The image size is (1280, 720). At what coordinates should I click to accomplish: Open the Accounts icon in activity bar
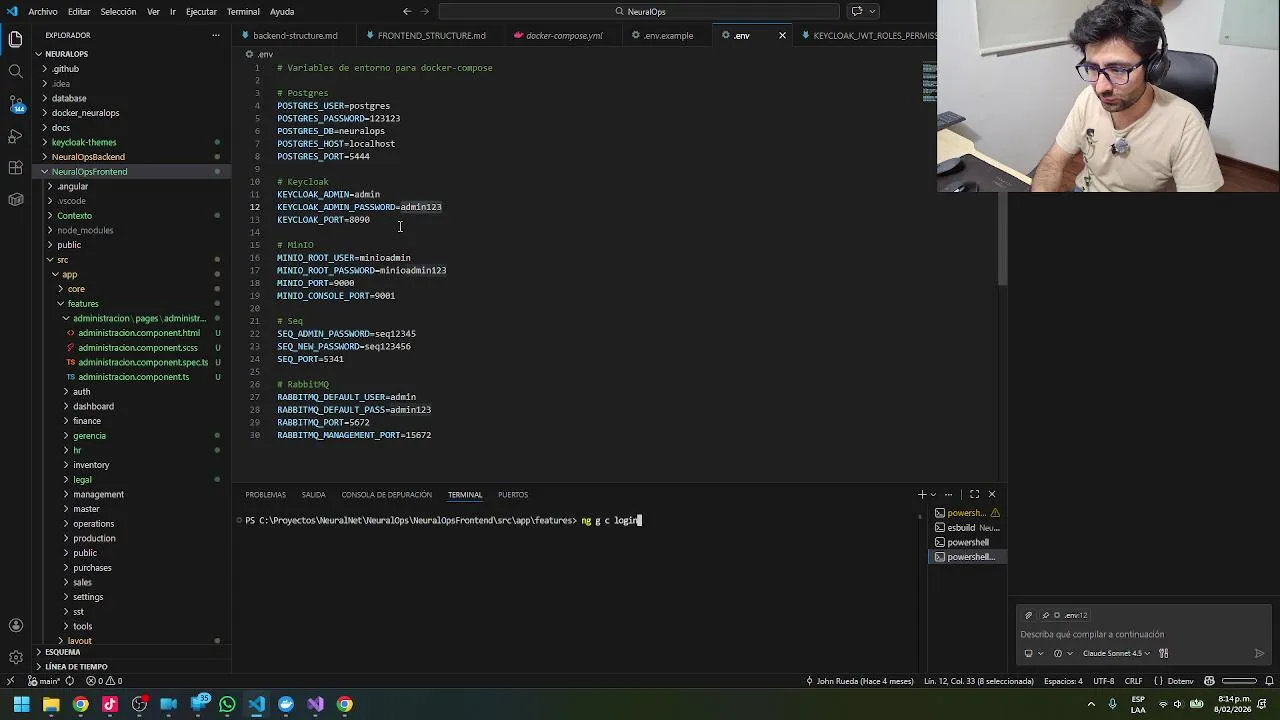15,625
